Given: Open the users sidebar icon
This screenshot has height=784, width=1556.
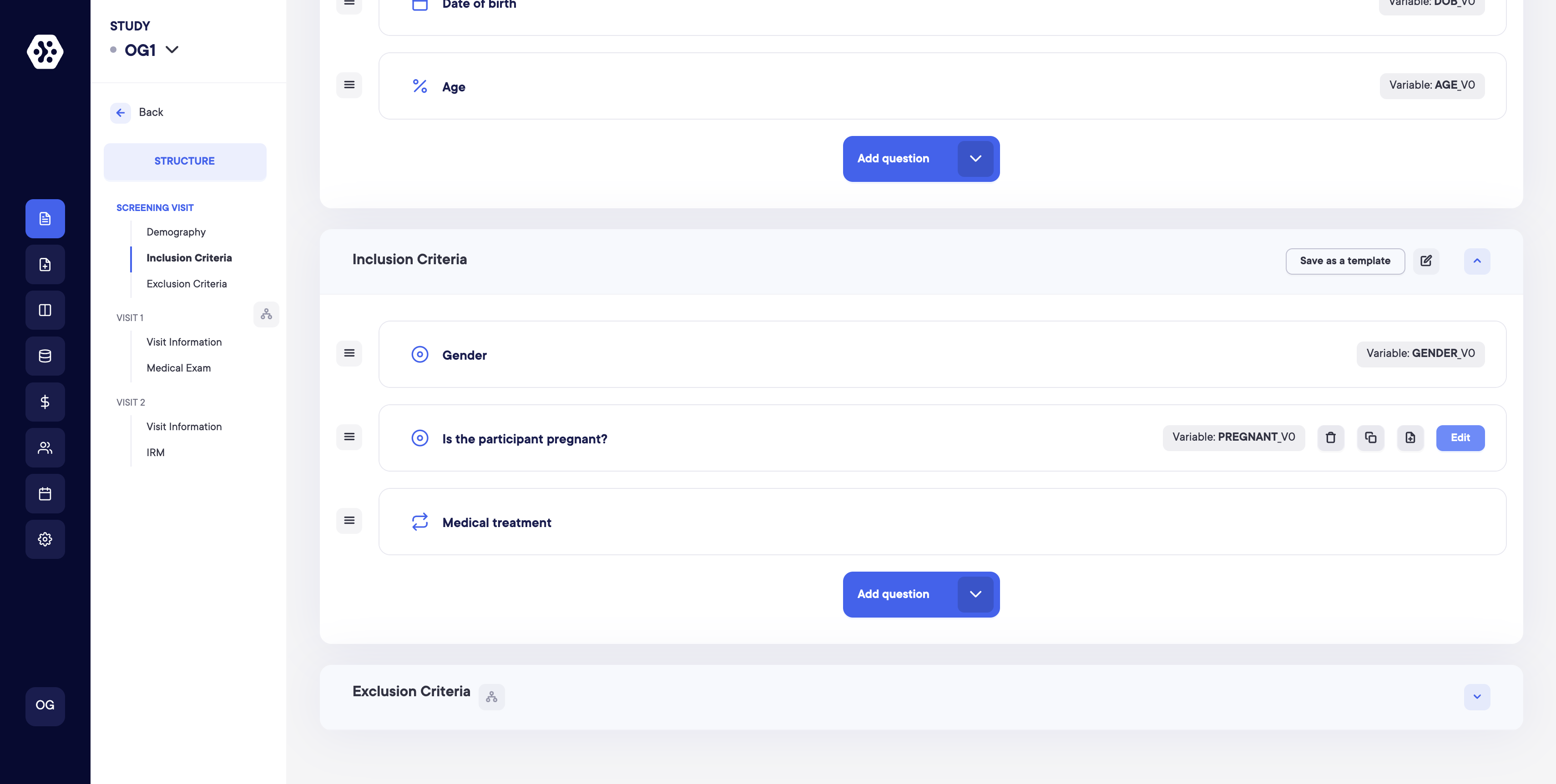Looking at the screenshot, I should pyautogui.click(x=45, y=448).
